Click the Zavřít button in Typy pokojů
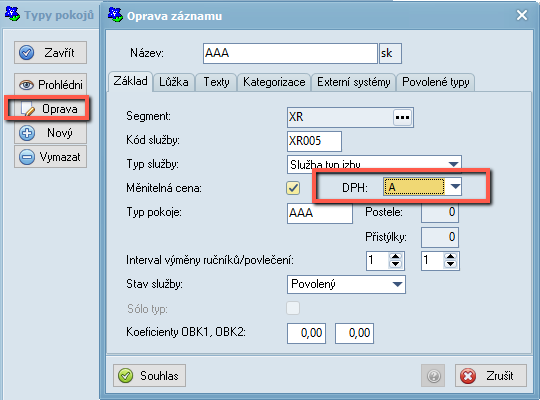The width and height of the screenshot is (540, 400). click(x=50, y=53)
